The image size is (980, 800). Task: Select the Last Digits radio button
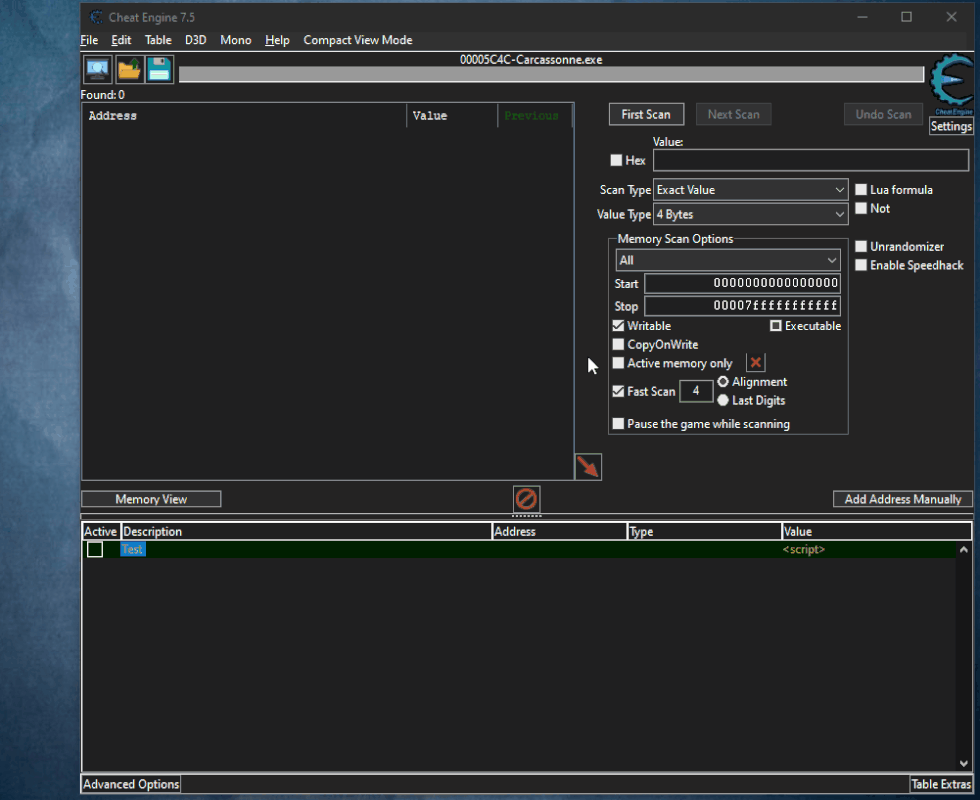(723, 400)
